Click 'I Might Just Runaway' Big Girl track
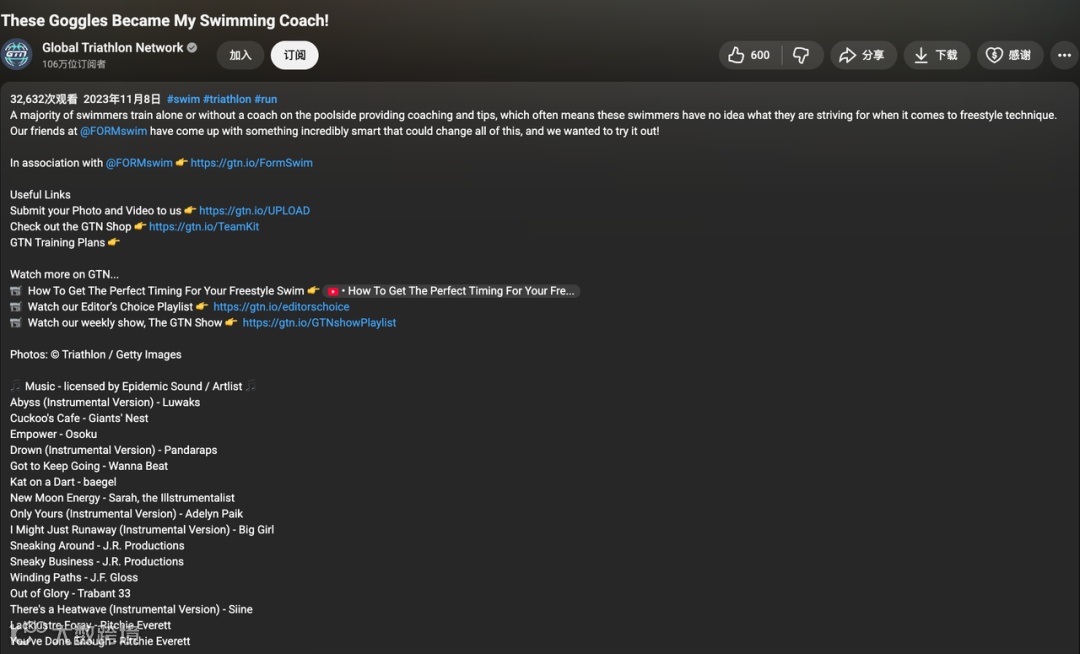The width and height of the screenshot is (1080, 654). tap(142, 529)
